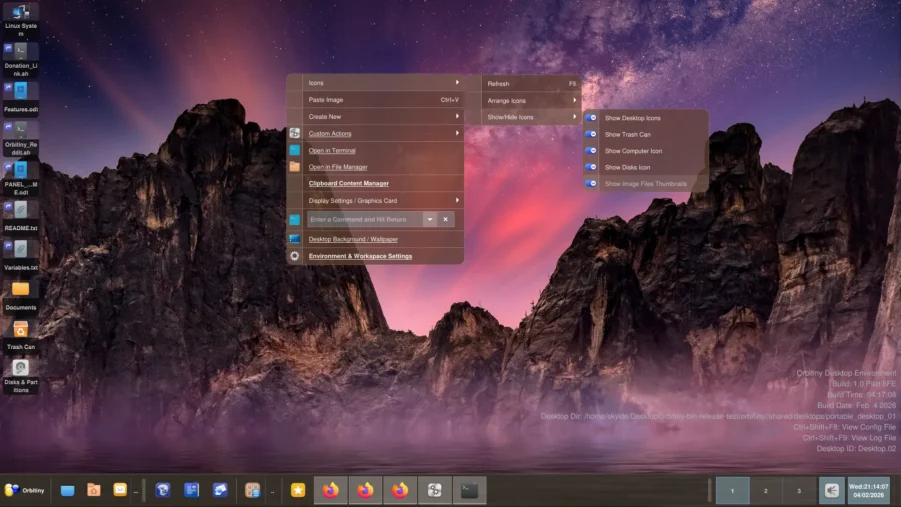Open Environment & Workspace Settings

360,256
